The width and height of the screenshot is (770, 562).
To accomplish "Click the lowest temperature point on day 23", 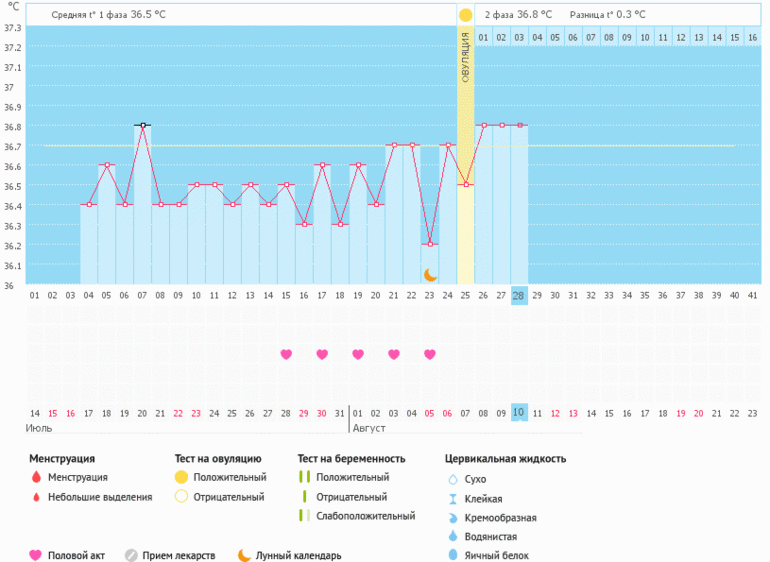I will [430, 244].
